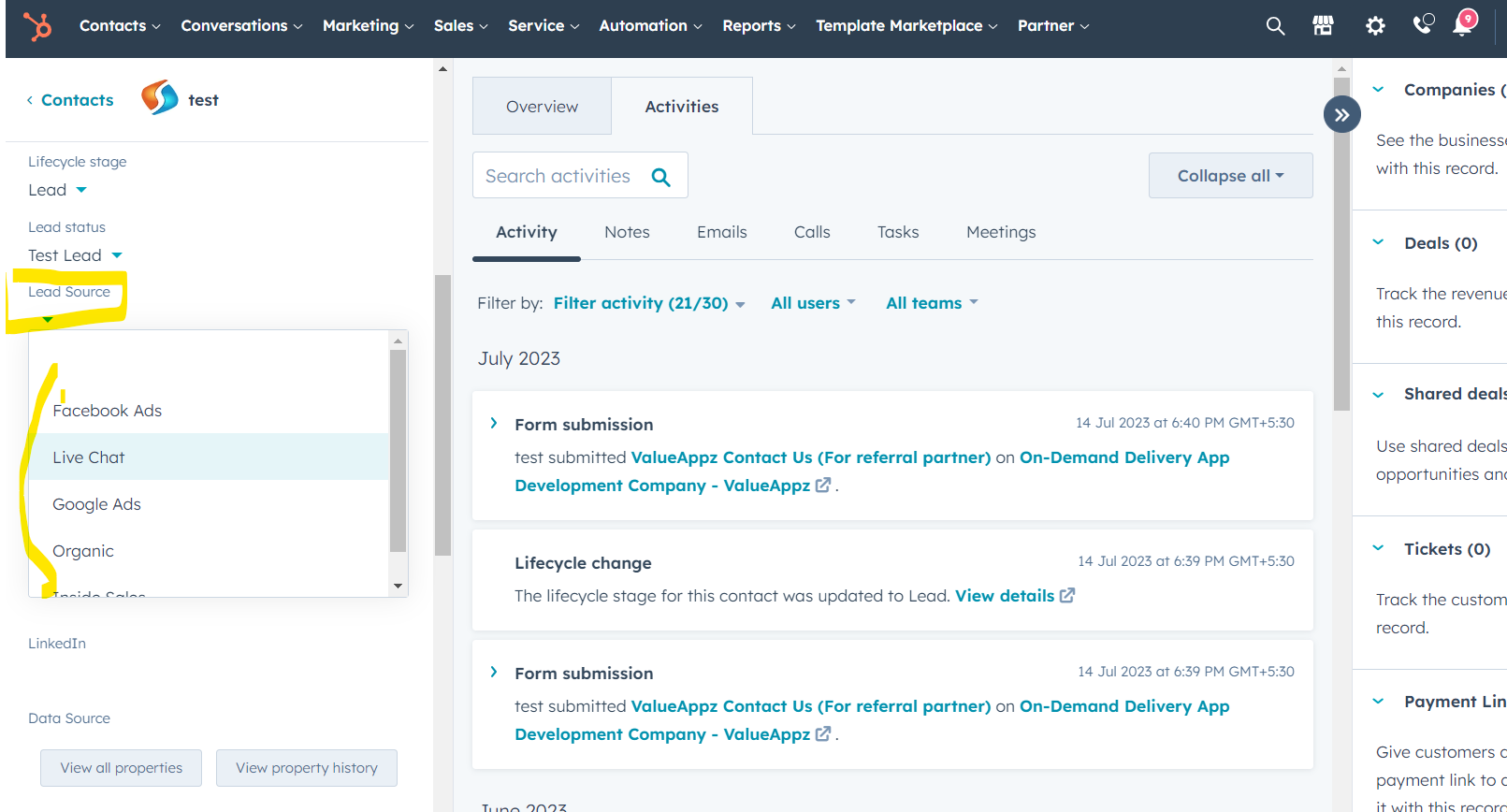Select the Notes sub-tab
This screenshot has height=812, width=1507.
627,232
